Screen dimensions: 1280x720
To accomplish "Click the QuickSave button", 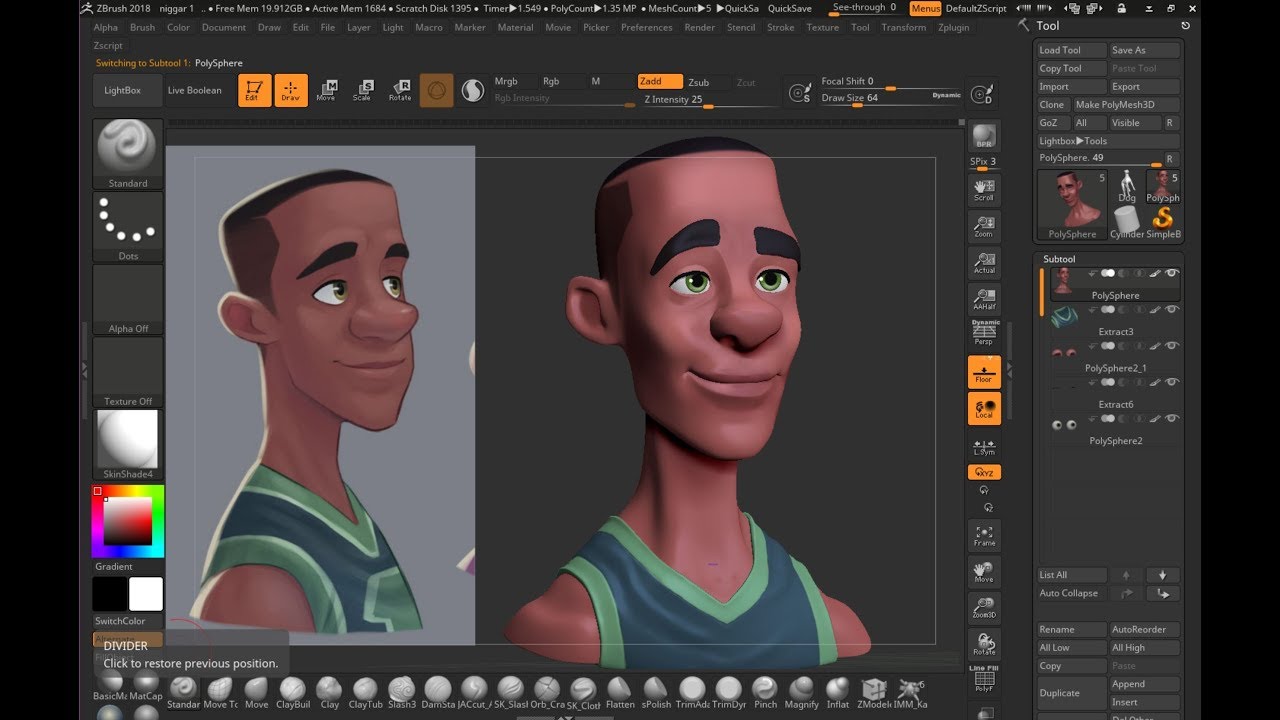I will click(x=790, y=8).
